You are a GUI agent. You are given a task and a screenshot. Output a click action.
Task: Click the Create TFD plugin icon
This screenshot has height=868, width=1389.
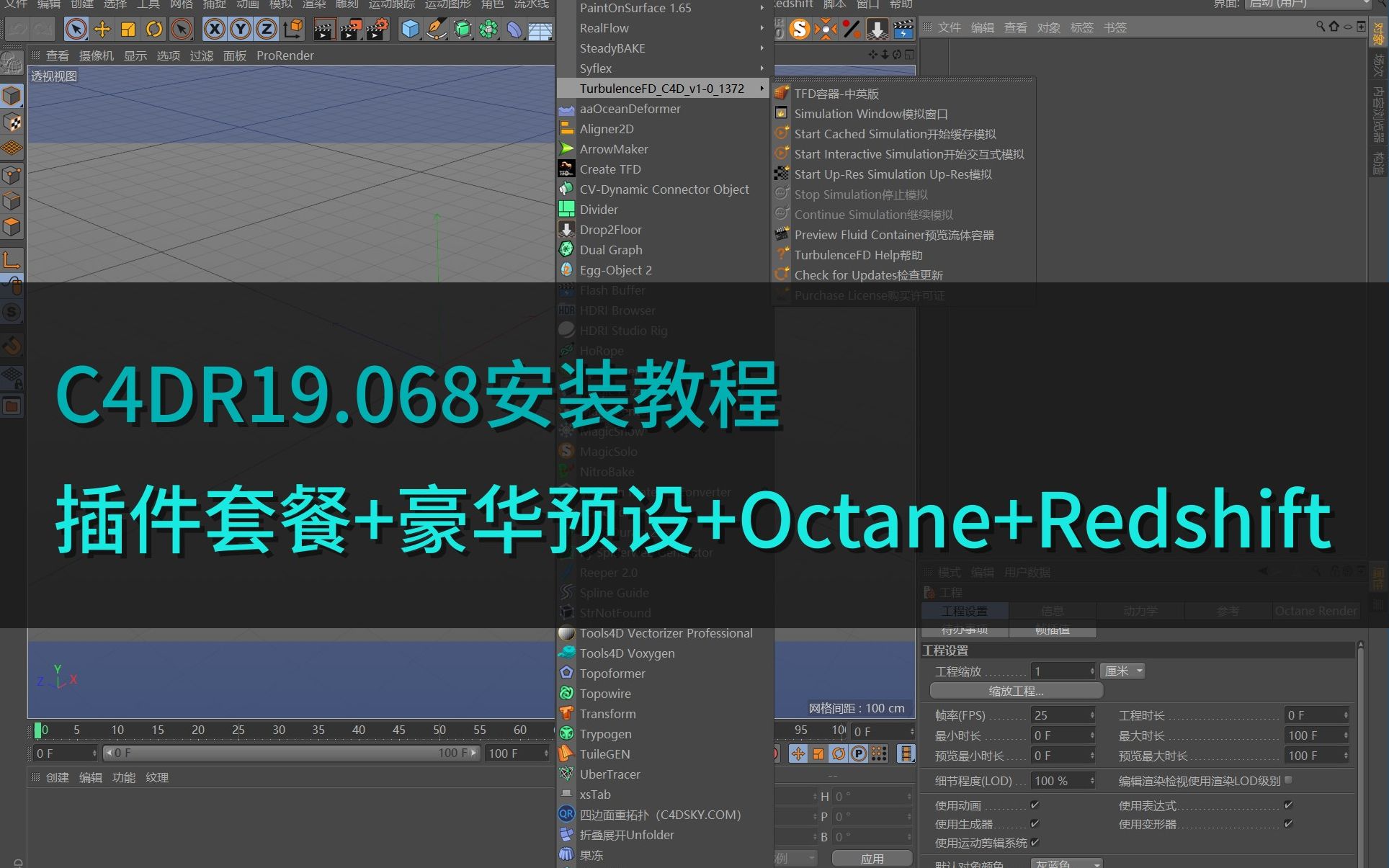[x=566, y=169]
